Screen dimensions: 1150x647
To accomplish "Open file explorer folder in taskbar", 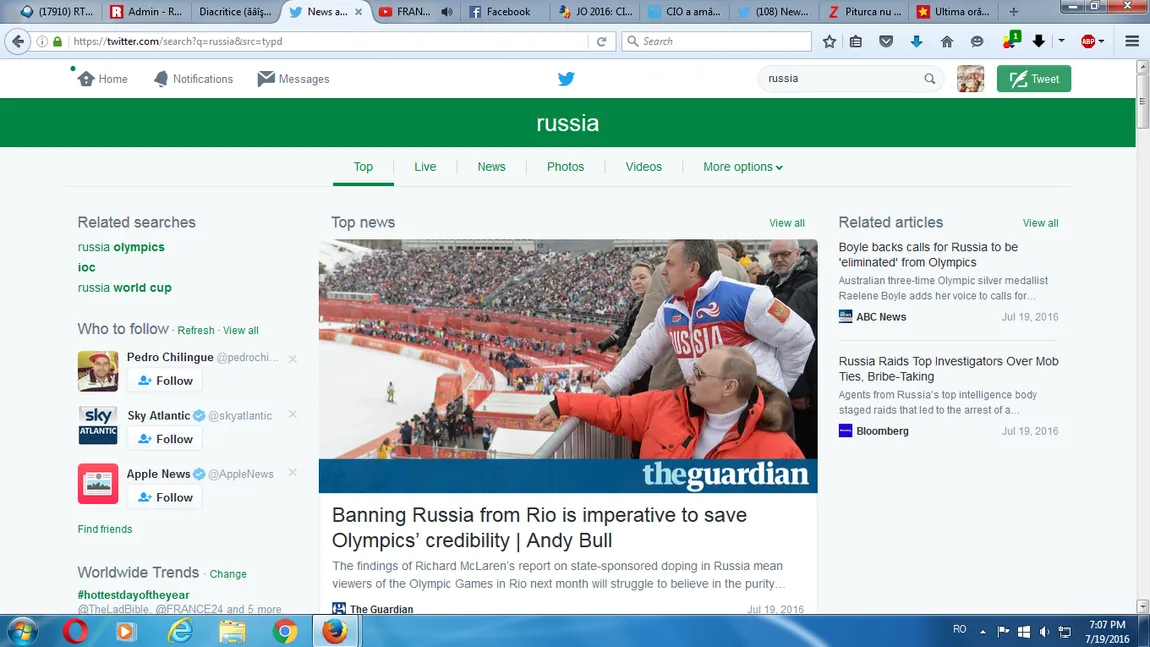I will pyautogui.click(x=232, y=631).
